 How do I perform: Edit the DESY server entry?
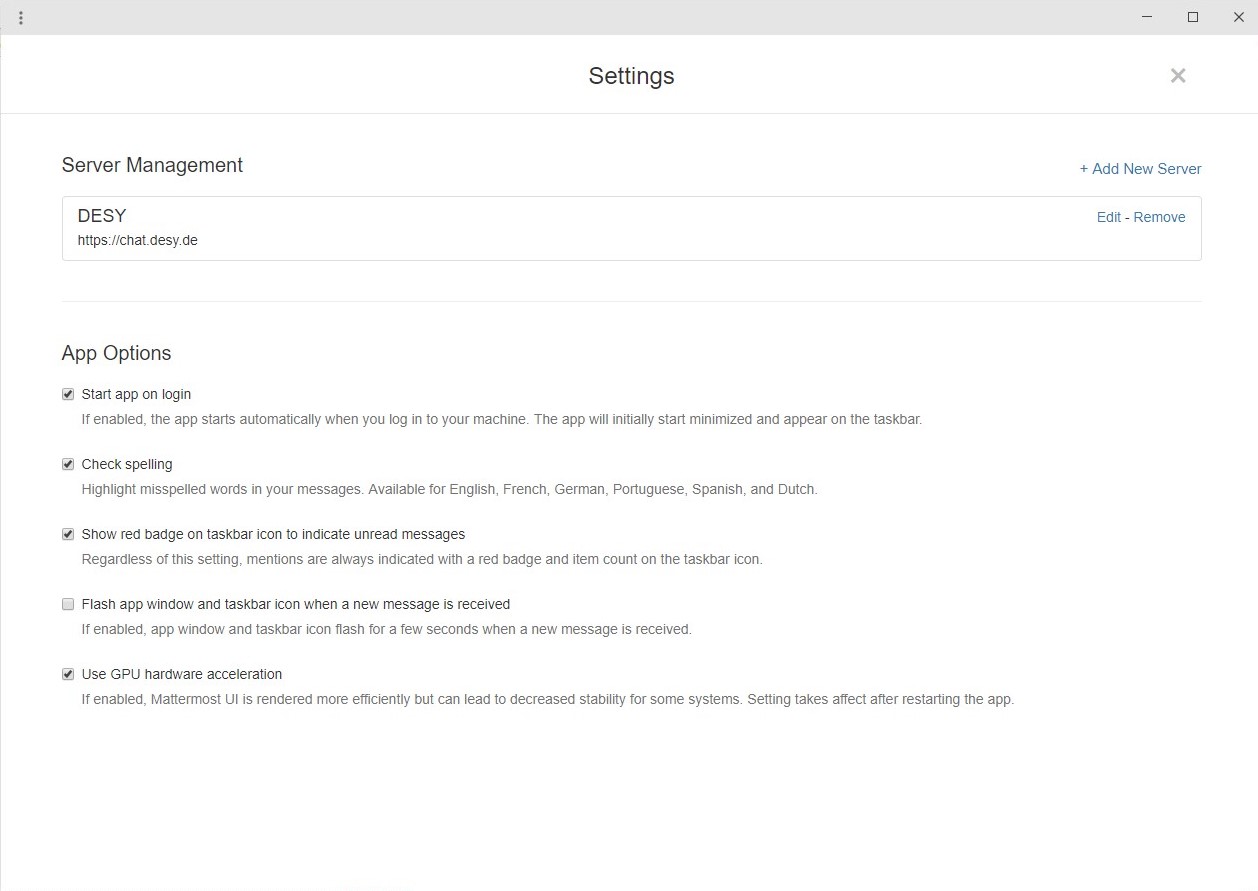tap(1108, 217)
